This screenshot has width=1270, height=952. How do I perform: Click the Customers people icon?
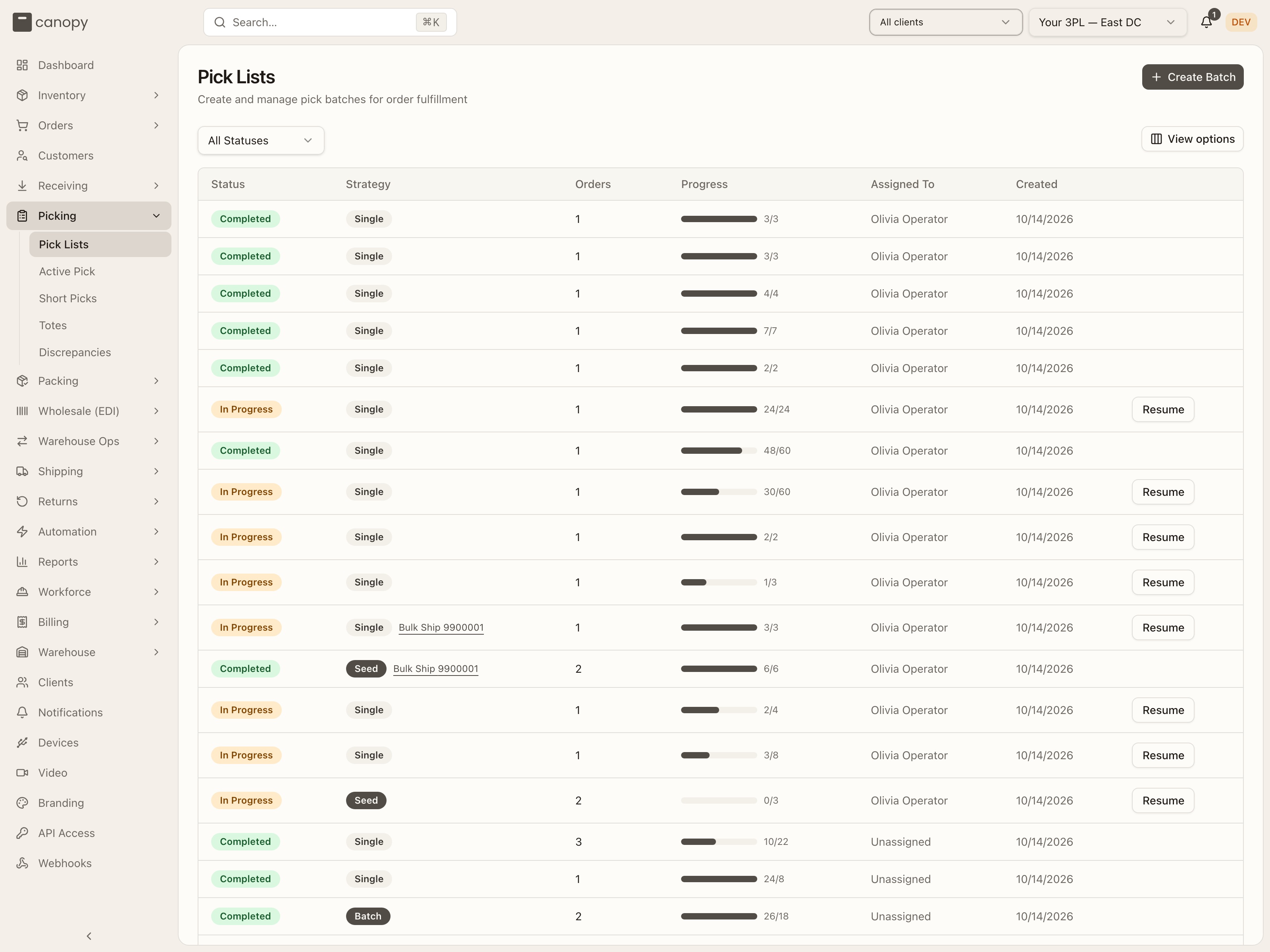(x=22, y=155)
